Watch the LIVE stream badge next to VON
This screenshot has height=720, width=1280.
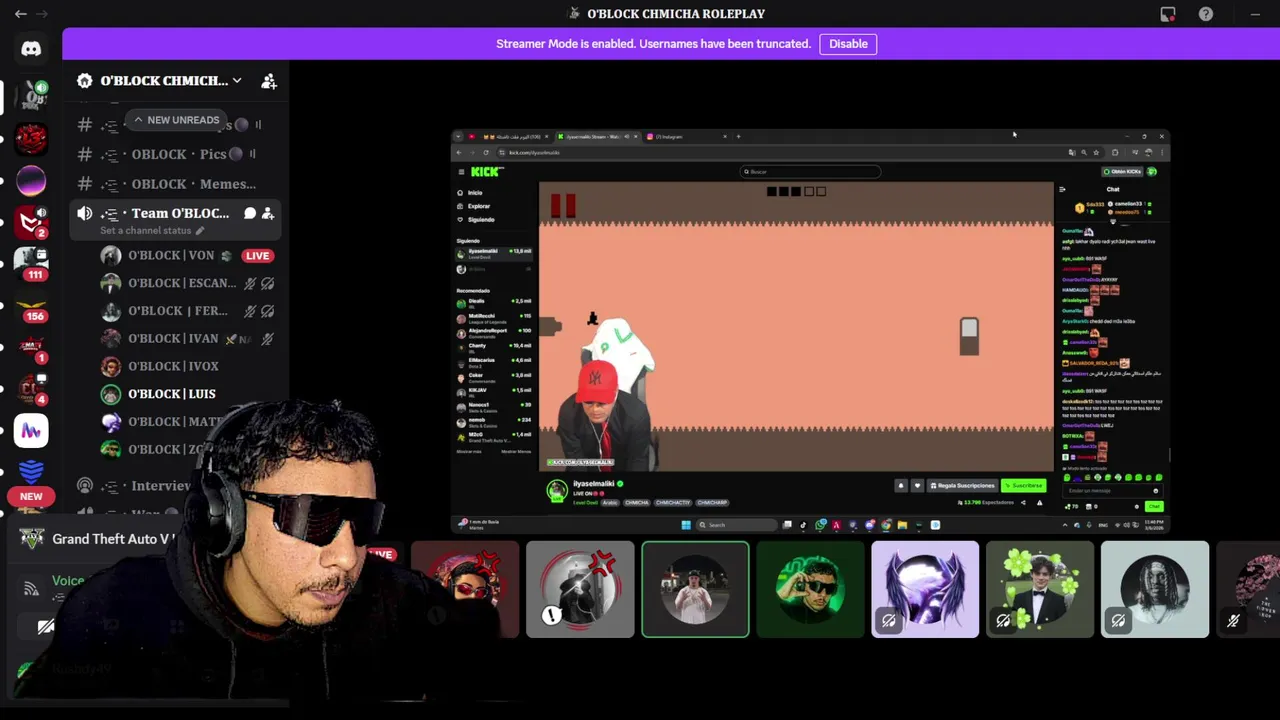click(x=257, y=256)
